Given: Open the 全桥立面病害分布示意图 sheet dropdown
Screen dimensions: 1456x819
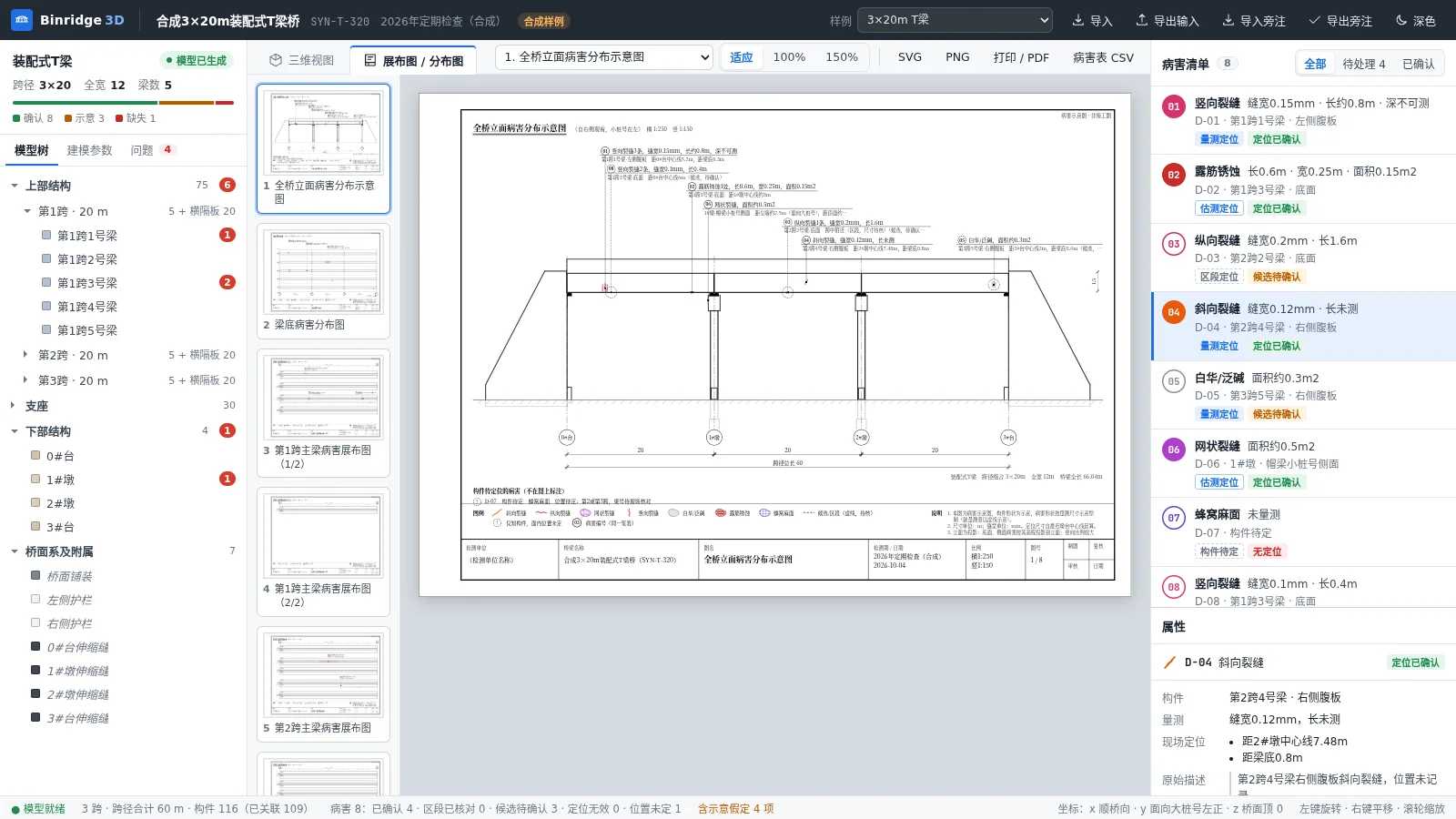Looking at the screenshot, I should 604,57.
